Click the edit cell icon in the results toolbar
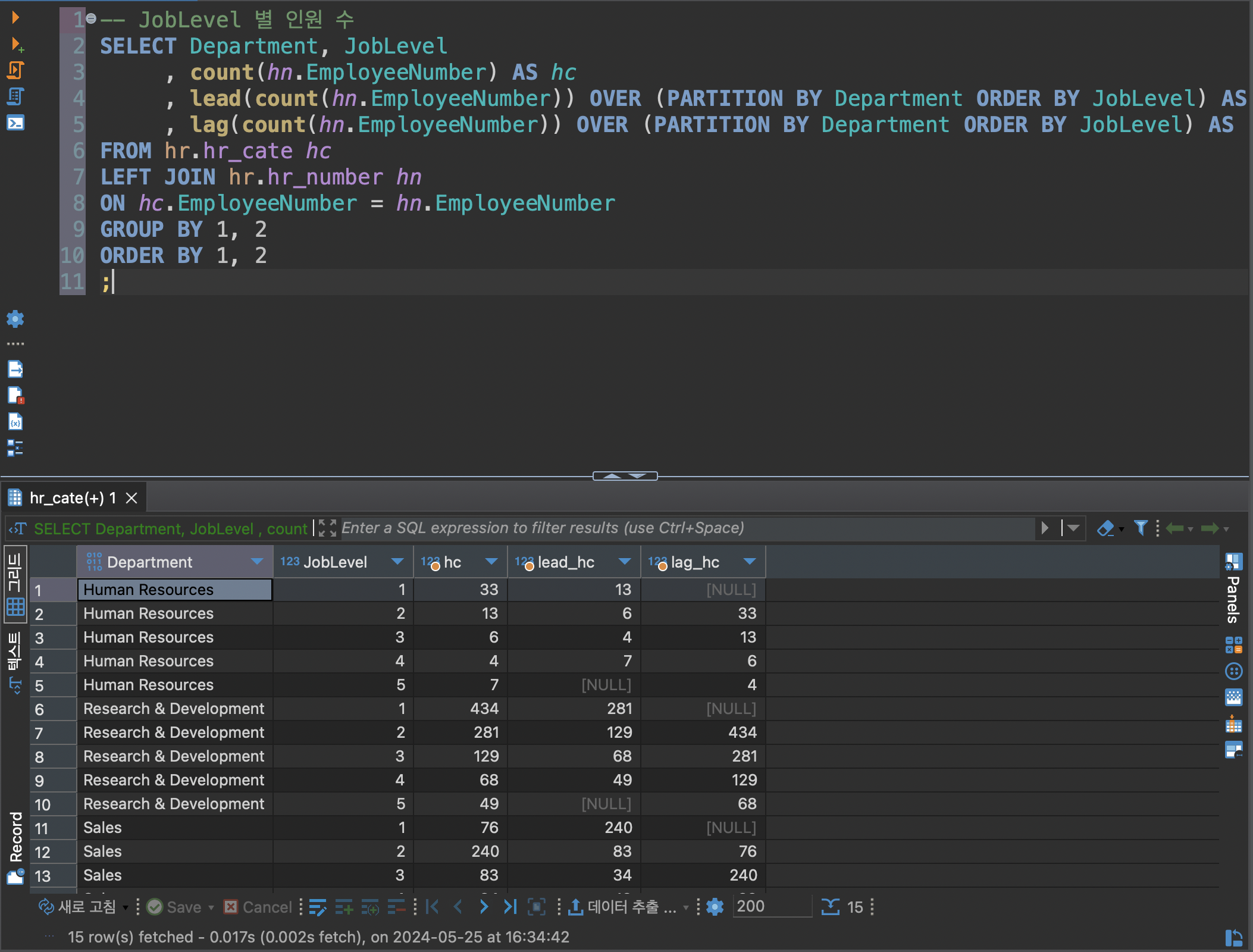Image resolution: width=1253 pixels, height=952 pixels. tap(318, 907)
